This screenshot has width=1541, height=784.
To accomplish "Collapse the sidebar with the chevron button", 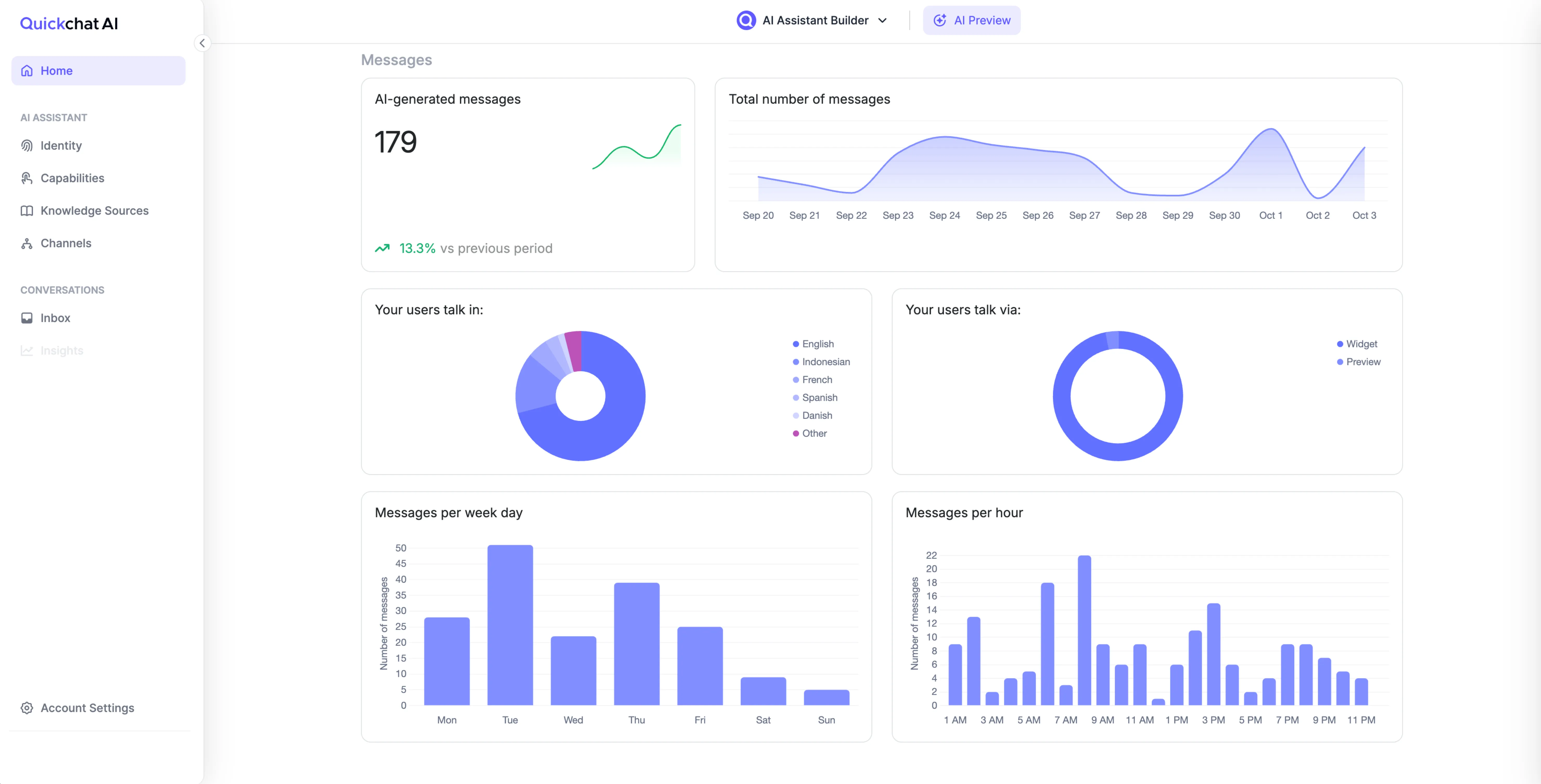I will click(202, 43).
